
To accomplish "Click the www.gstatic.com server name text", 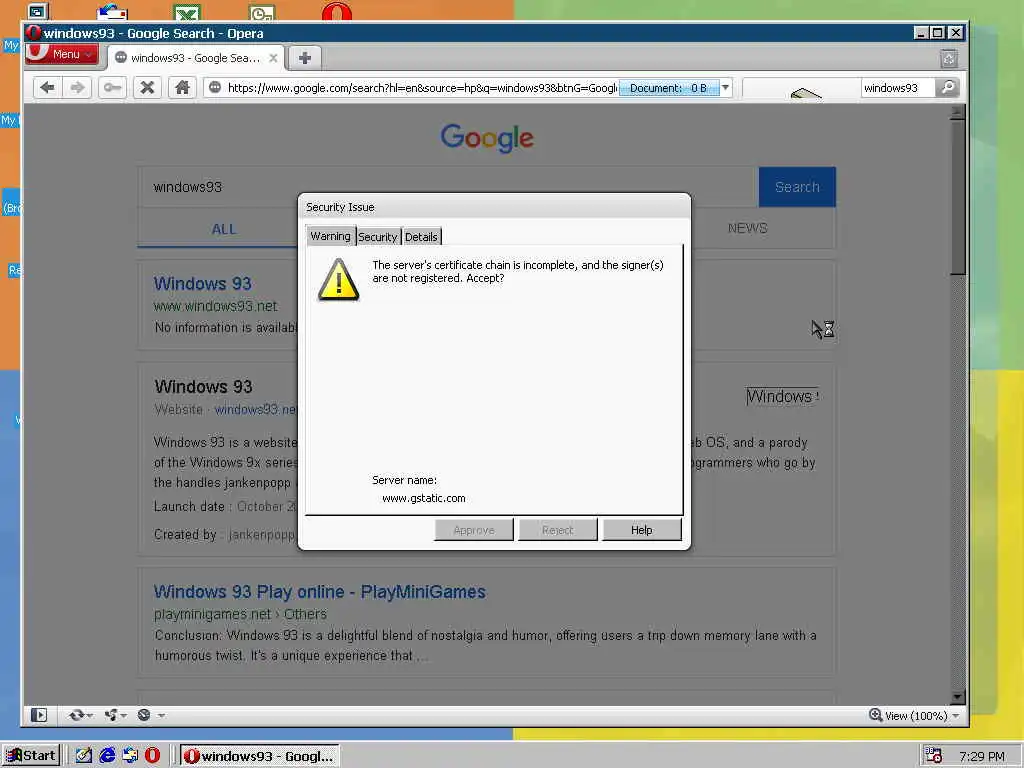I will pos(424,498).
